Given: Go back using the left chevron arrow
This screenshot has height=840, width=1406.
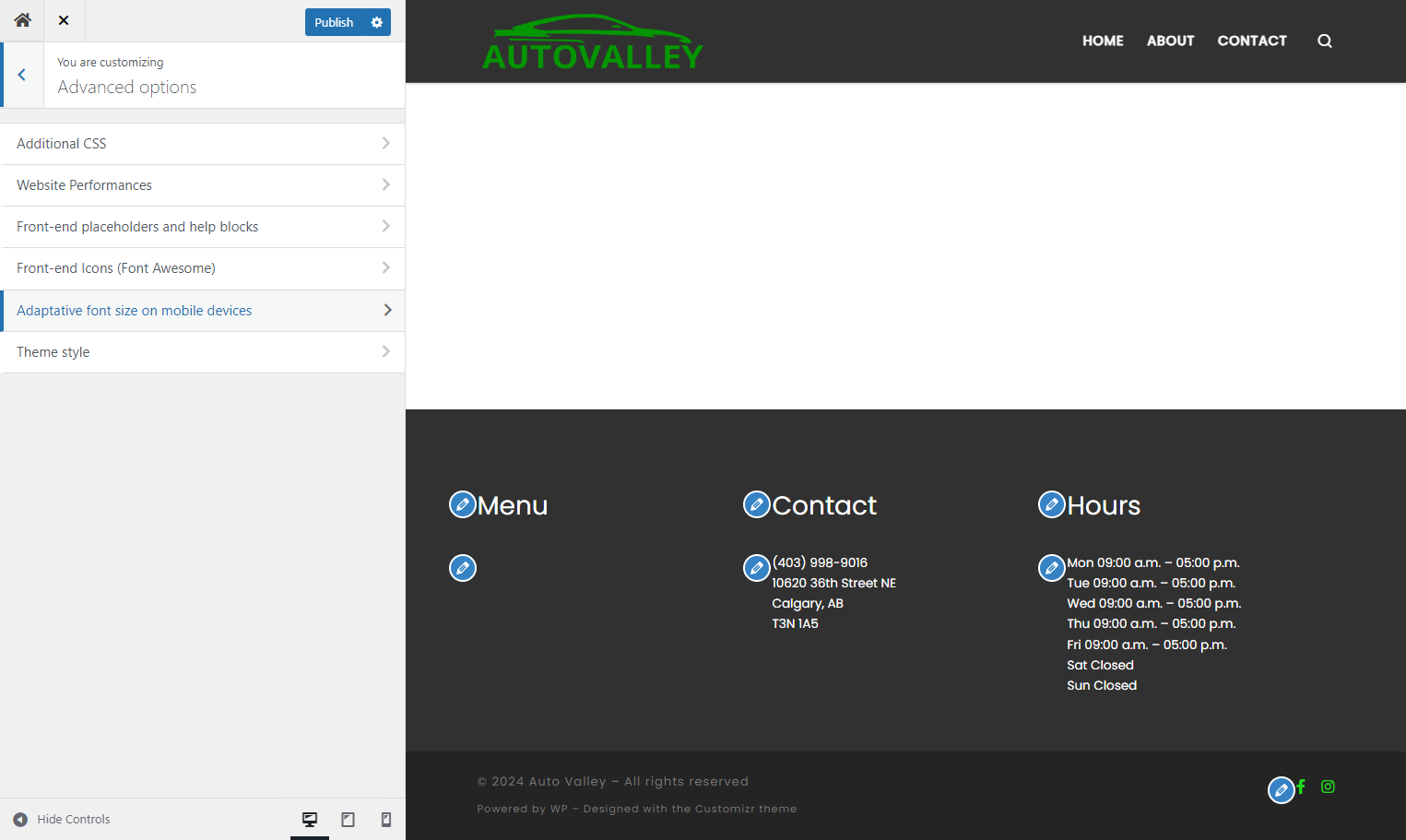Looking at the screenshot, I should [22, 75].
